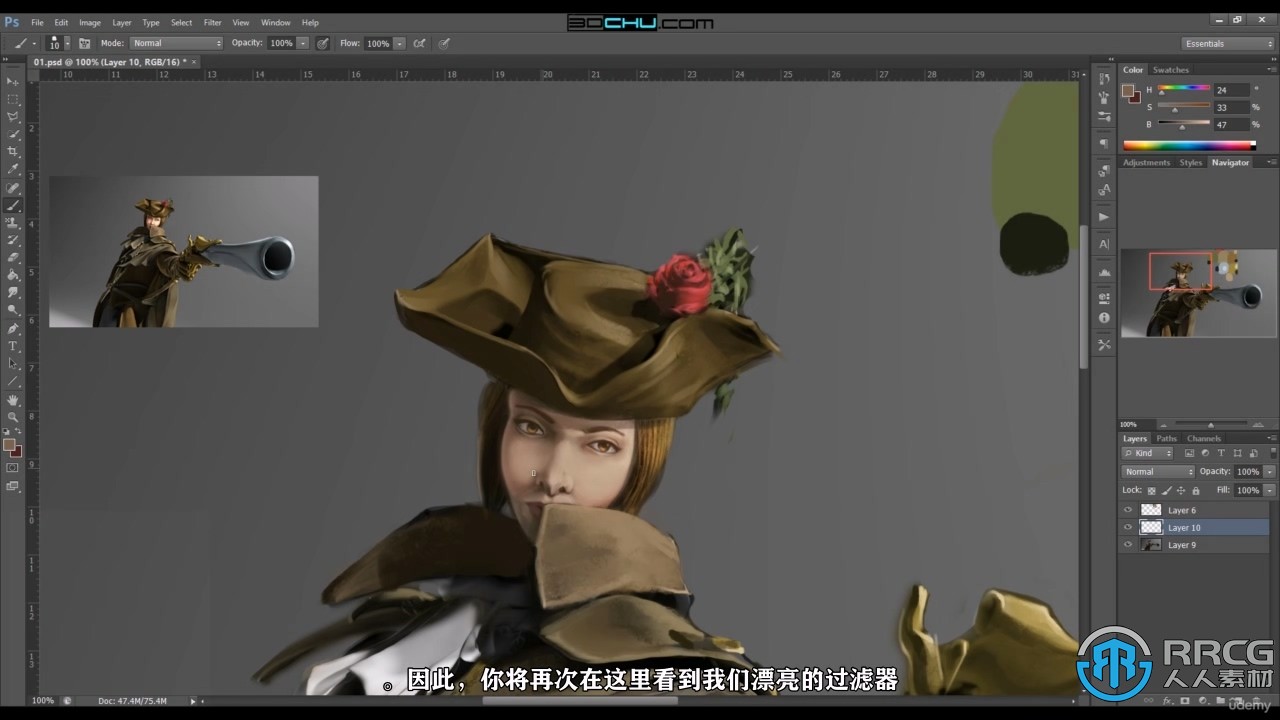Toggle Quick Mask mode
This screenshot has width=1280, height=720.
tap(13, 467)
